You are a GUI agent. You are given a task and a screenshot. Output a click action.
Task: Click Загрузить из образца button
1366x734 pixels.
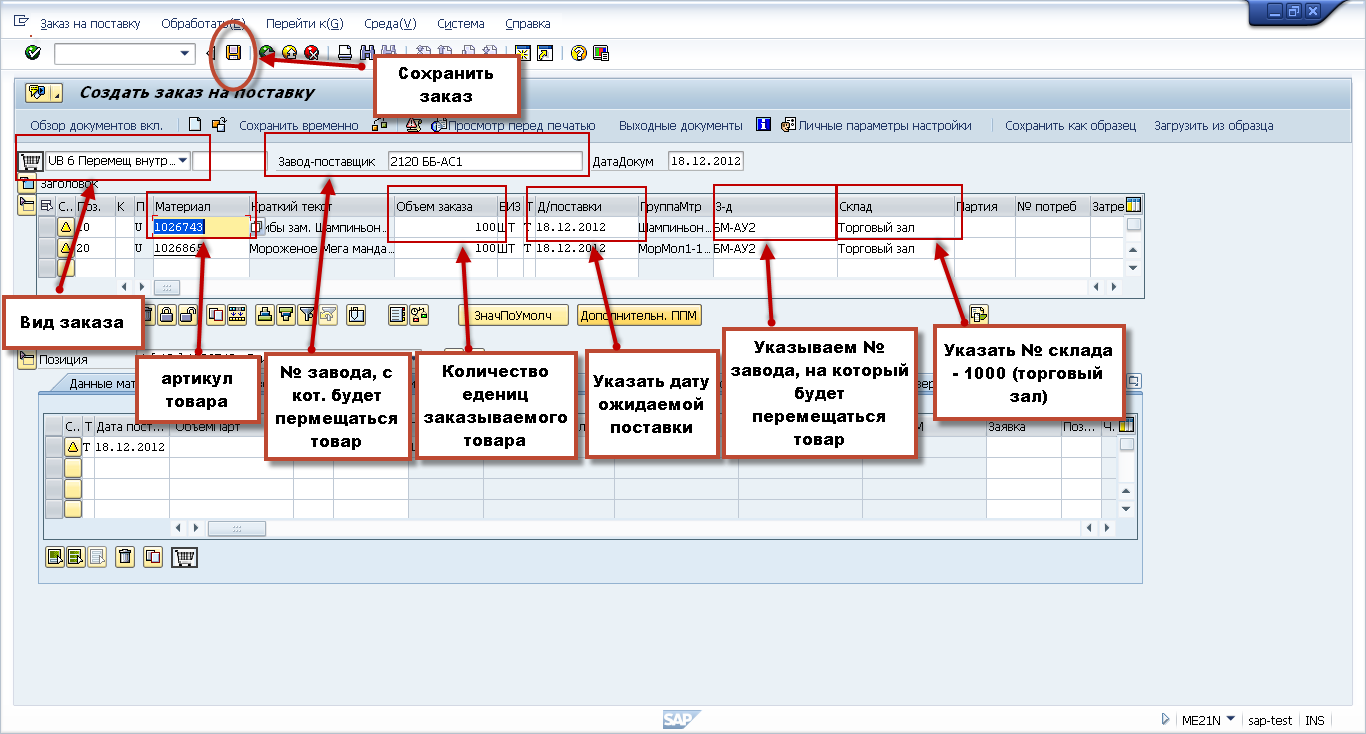pyautogui.click(x=1213, y=126)
